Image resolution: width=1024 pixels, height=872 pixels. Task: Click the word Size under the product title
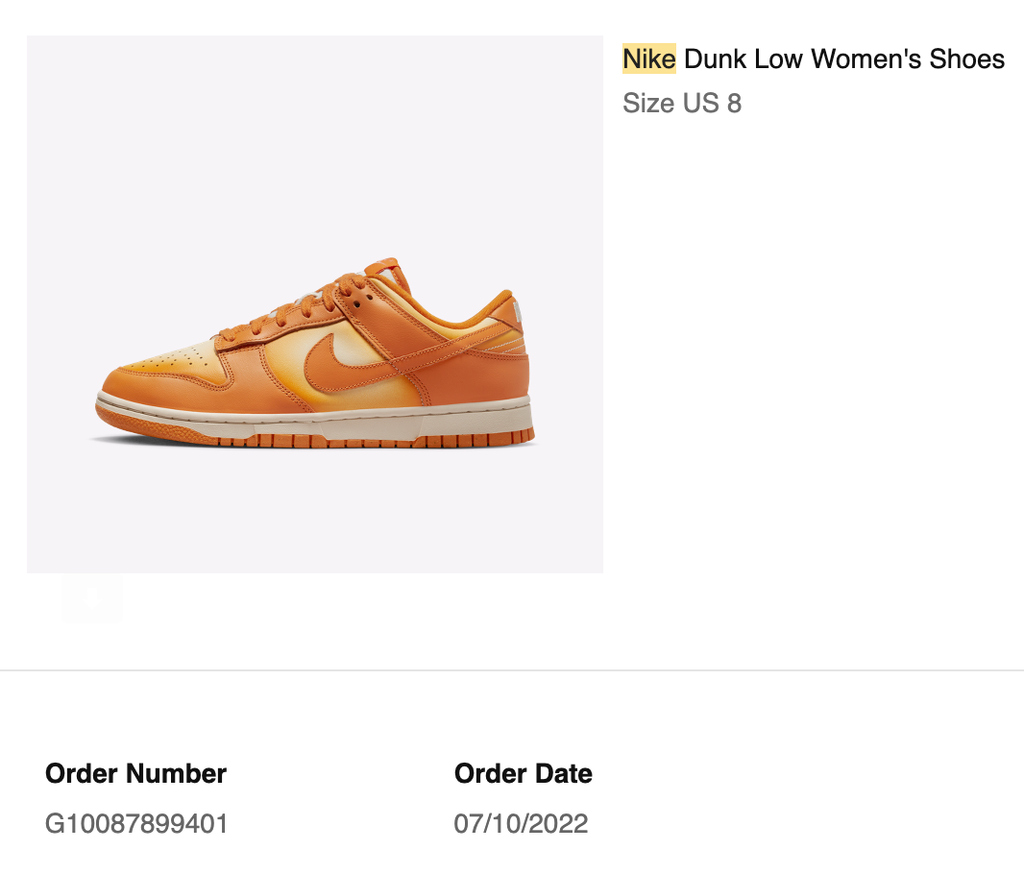point(648,103)
